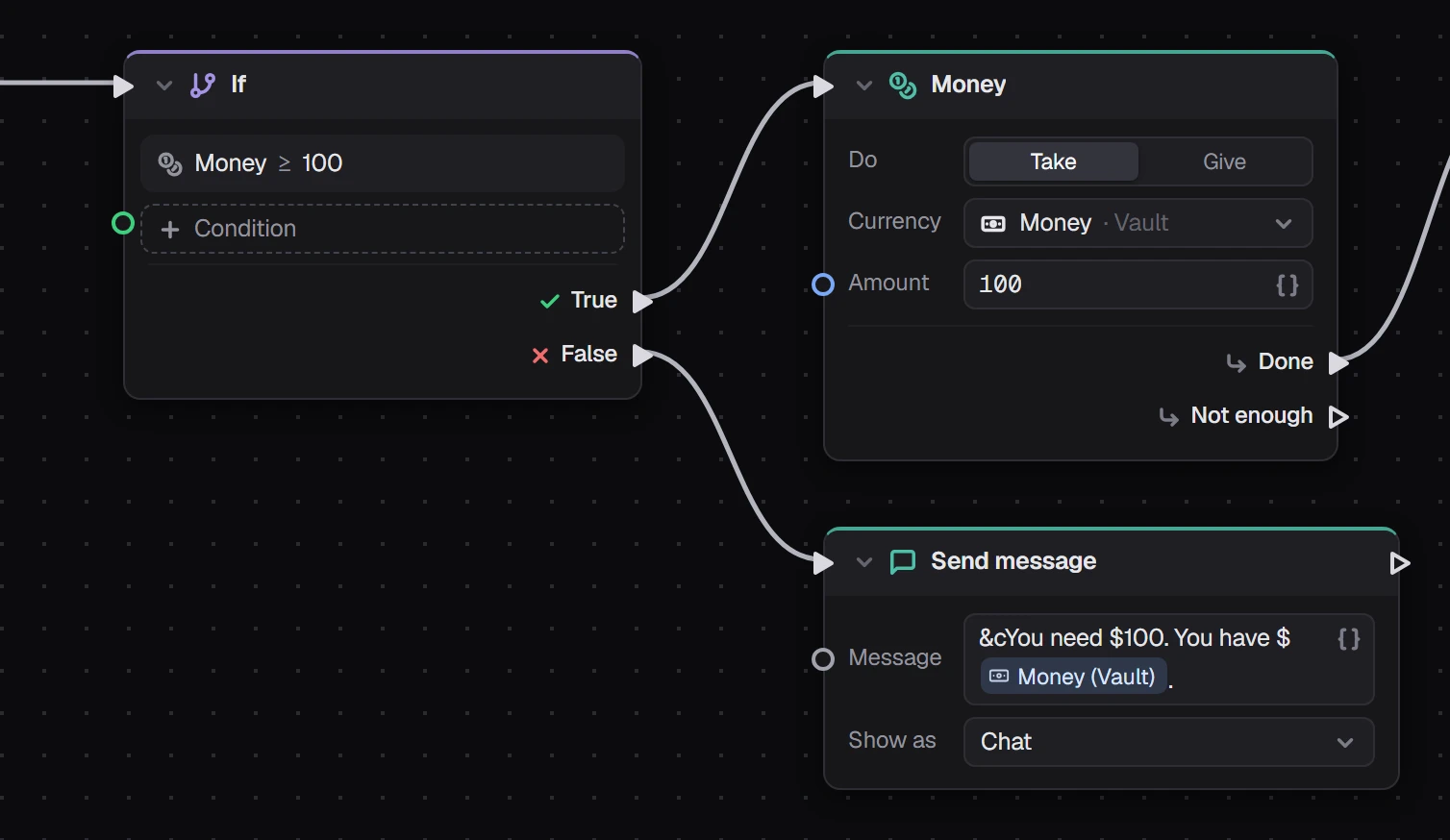
Task: Click the Money node title text
Action: (968, 85)
